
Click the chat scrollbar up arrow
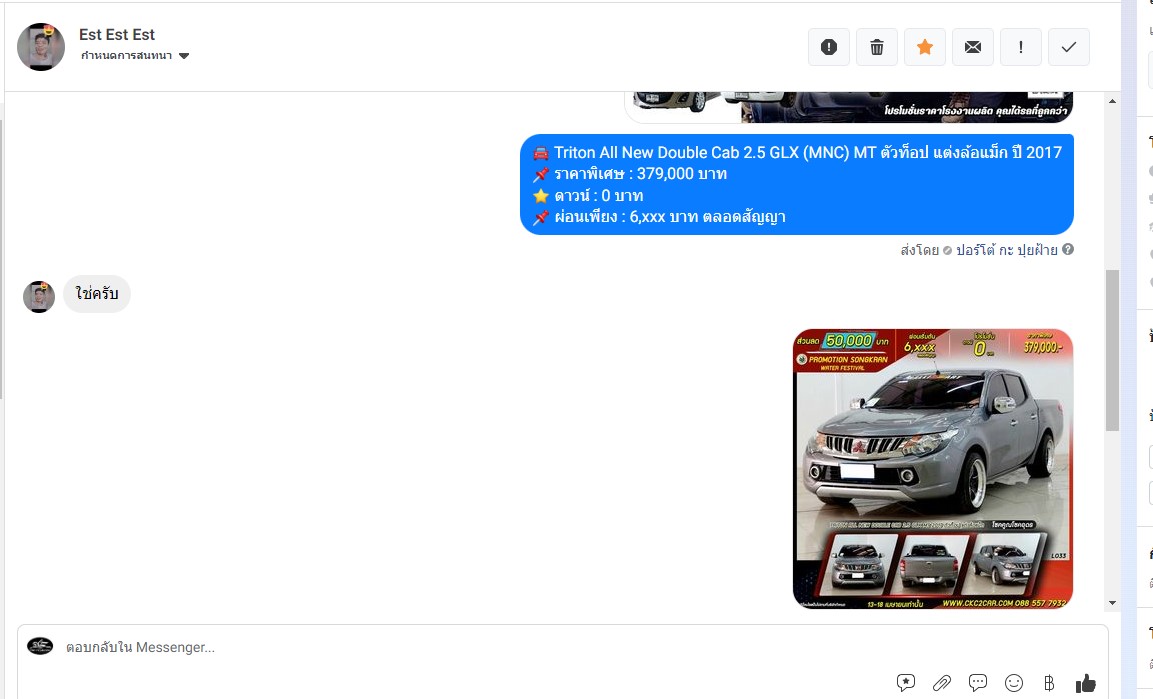click(x=1112, y=101)
